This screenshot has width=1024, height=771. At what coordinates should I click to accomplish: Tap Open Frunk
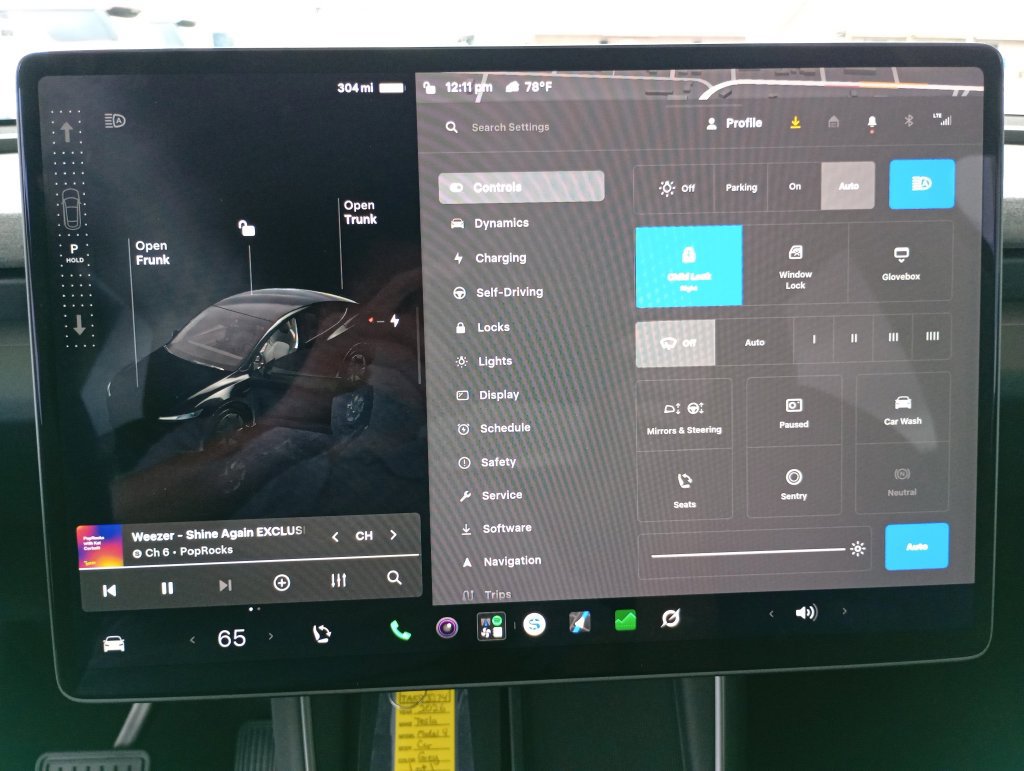(x=152, y=253)
